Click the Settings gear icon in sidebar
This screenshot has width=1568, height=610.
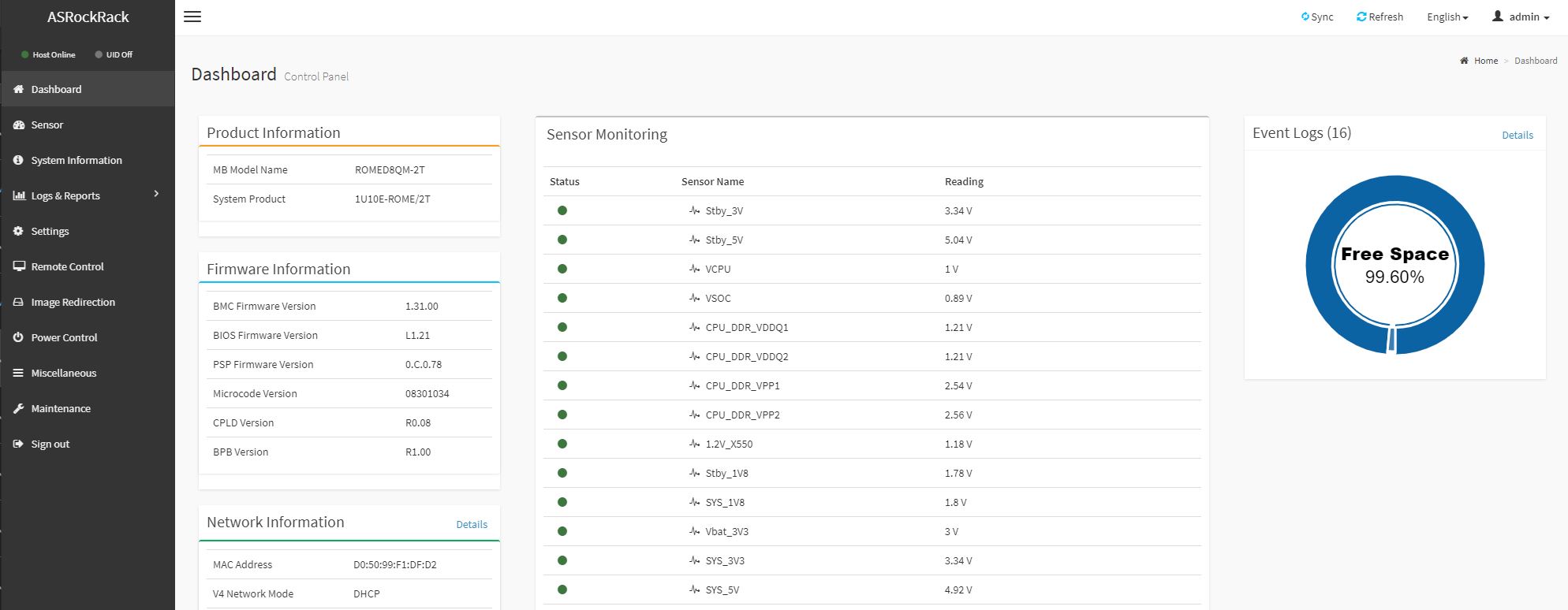19,231
